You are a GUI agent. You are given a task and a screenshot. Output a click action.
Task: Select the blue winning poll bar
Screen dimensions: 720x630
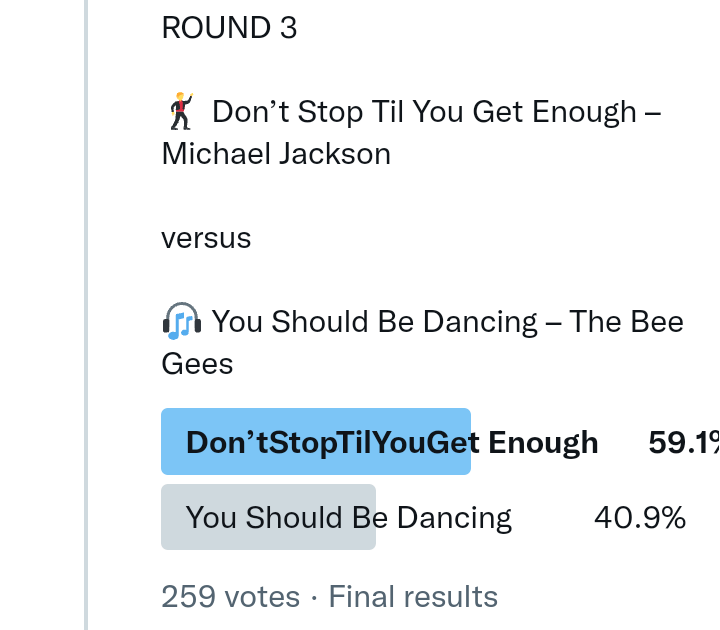click(x=315, y=441)
